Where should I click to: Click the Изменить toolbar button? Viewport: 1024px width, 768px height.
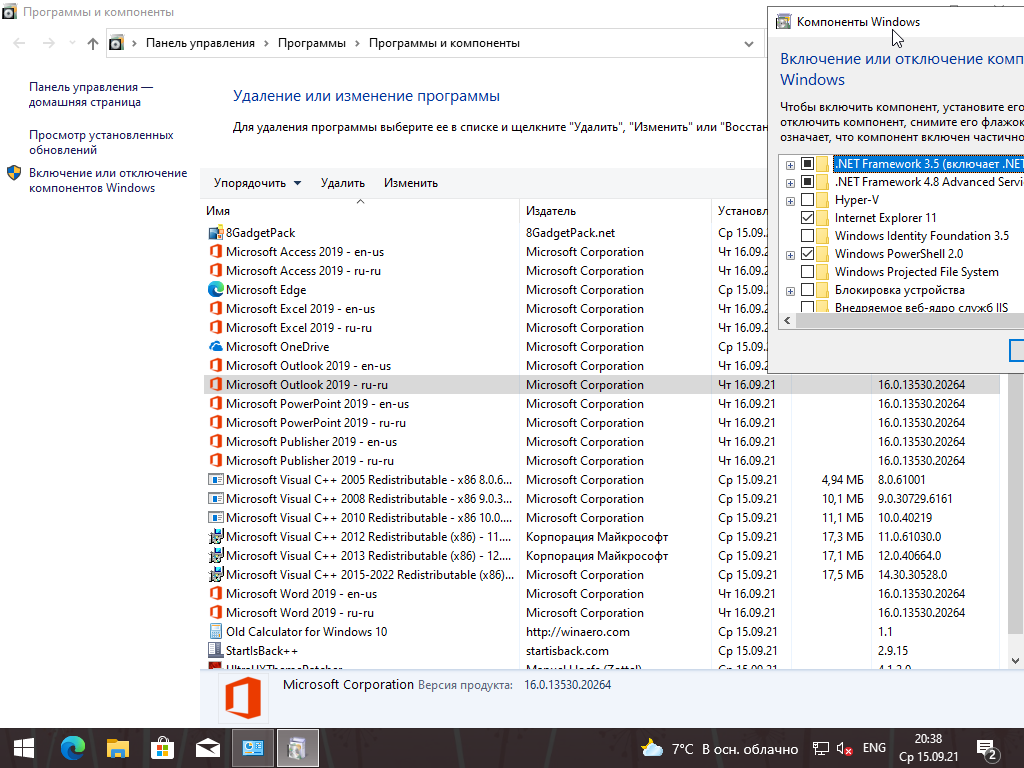click(411, 183)
